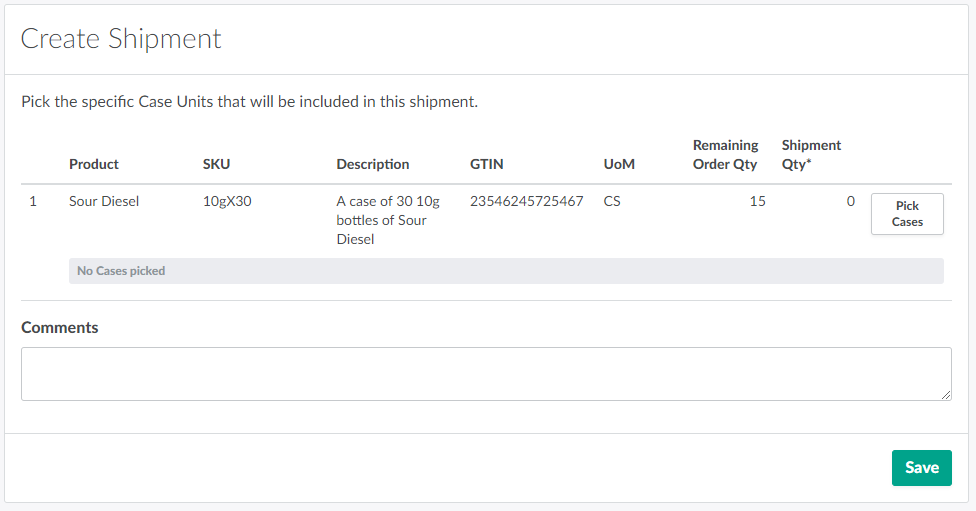Image resolution: width=976 pixels, height=511 pixels.
Task: Click the green Save button
Action: [921, 468]
